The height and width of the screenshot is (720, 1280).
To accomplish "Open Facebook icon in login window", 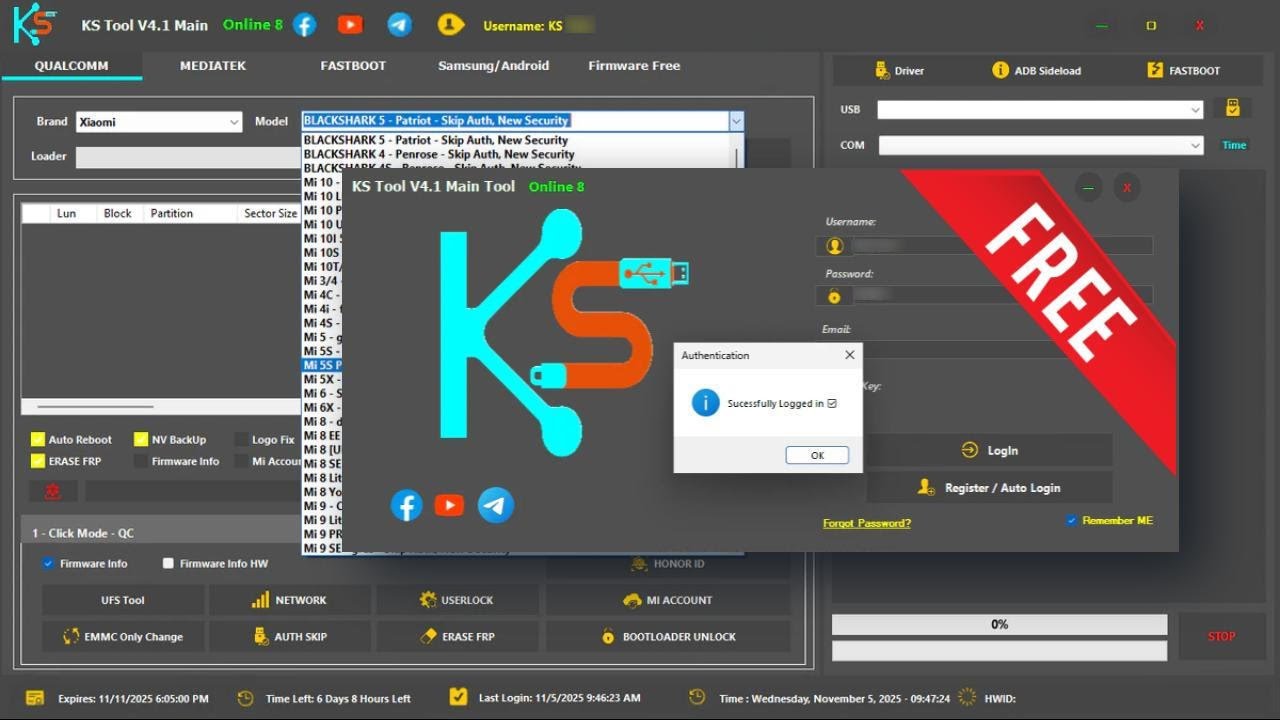I will 406,505.
